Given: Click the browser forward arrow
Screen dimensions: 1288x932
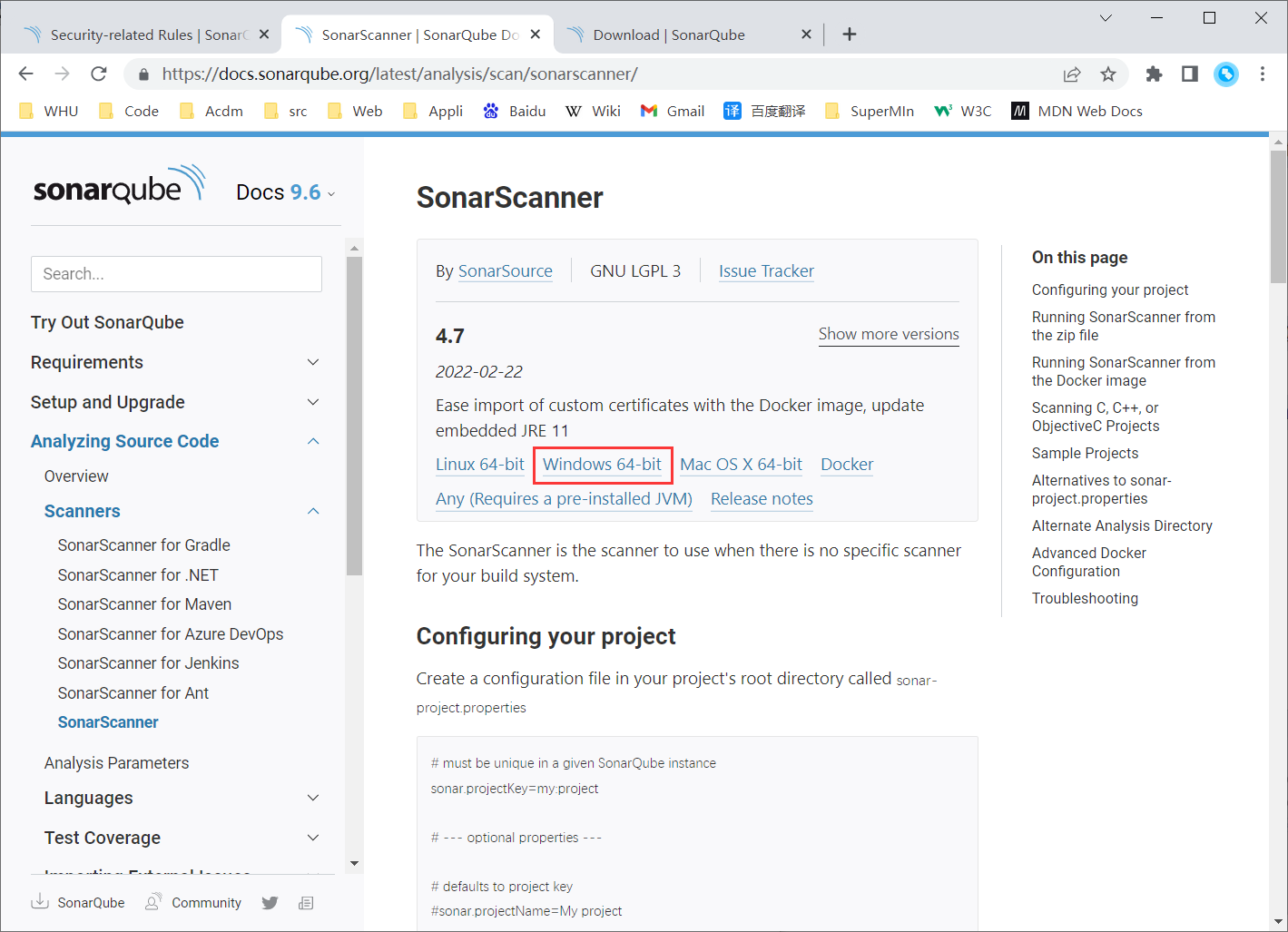Looking at the screenshot, I should click(x=62, y=74).
